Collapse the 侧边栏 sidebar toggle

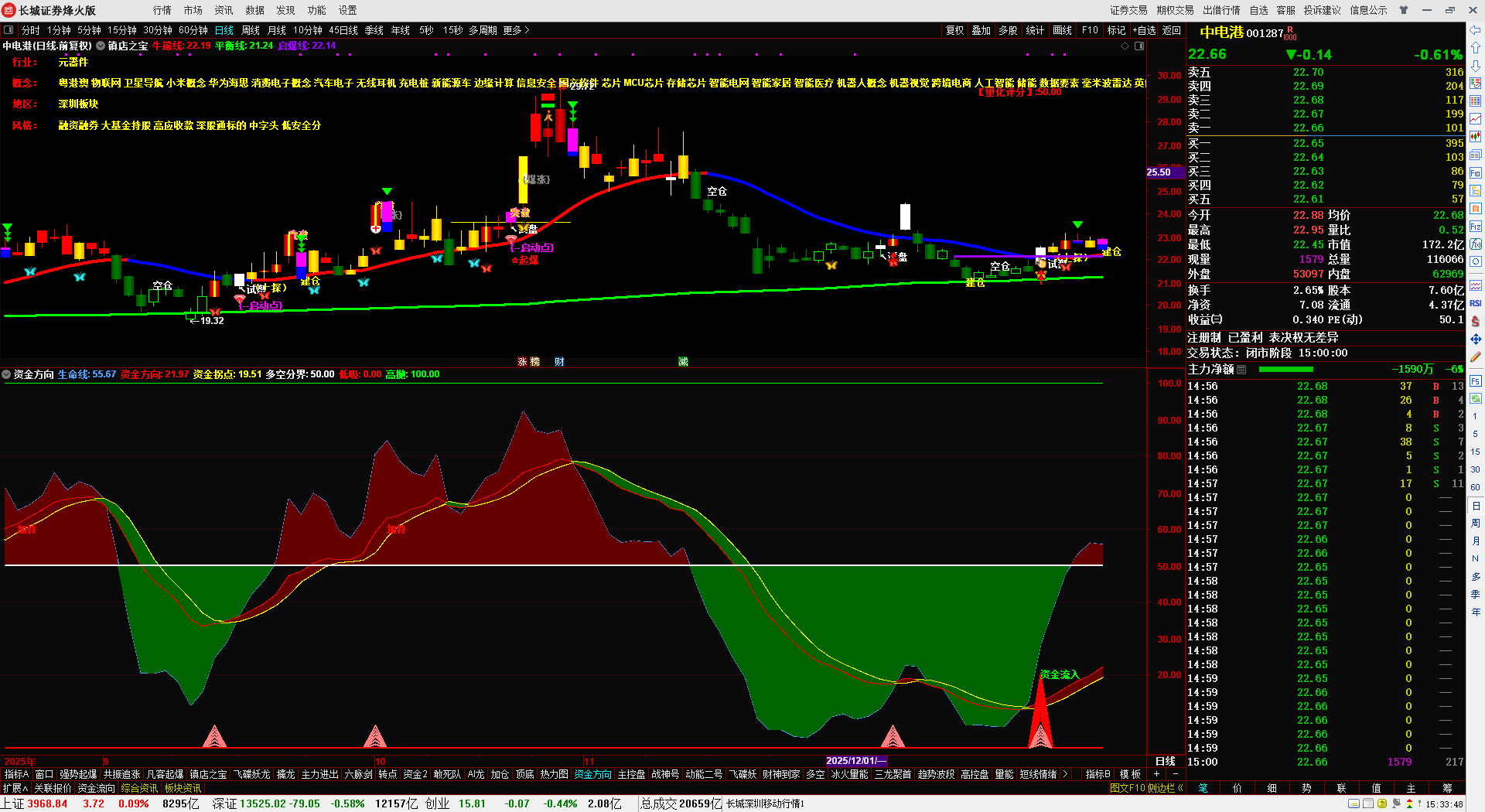coord(1166,788)
